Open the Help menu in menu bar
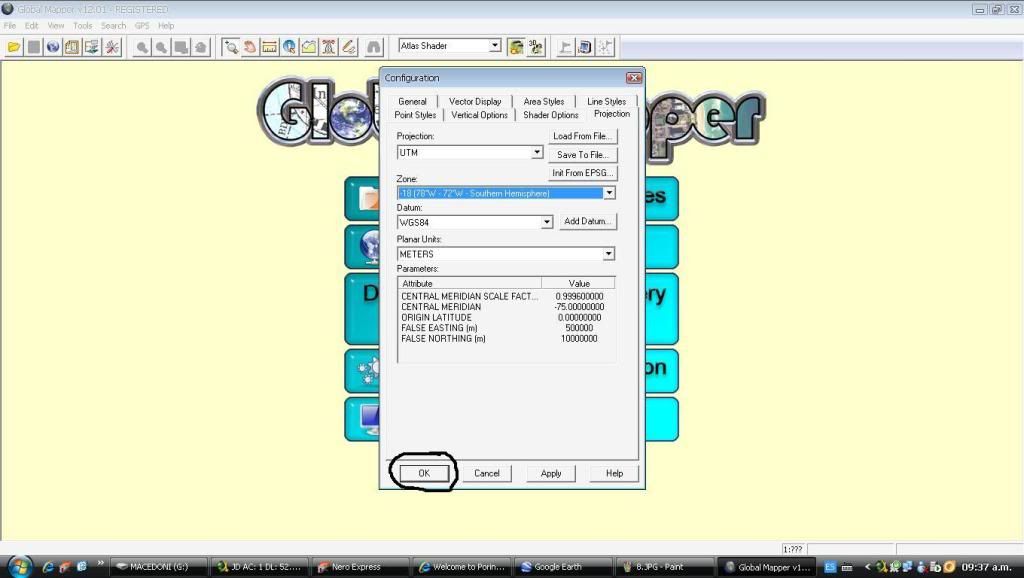 point(166,25)
